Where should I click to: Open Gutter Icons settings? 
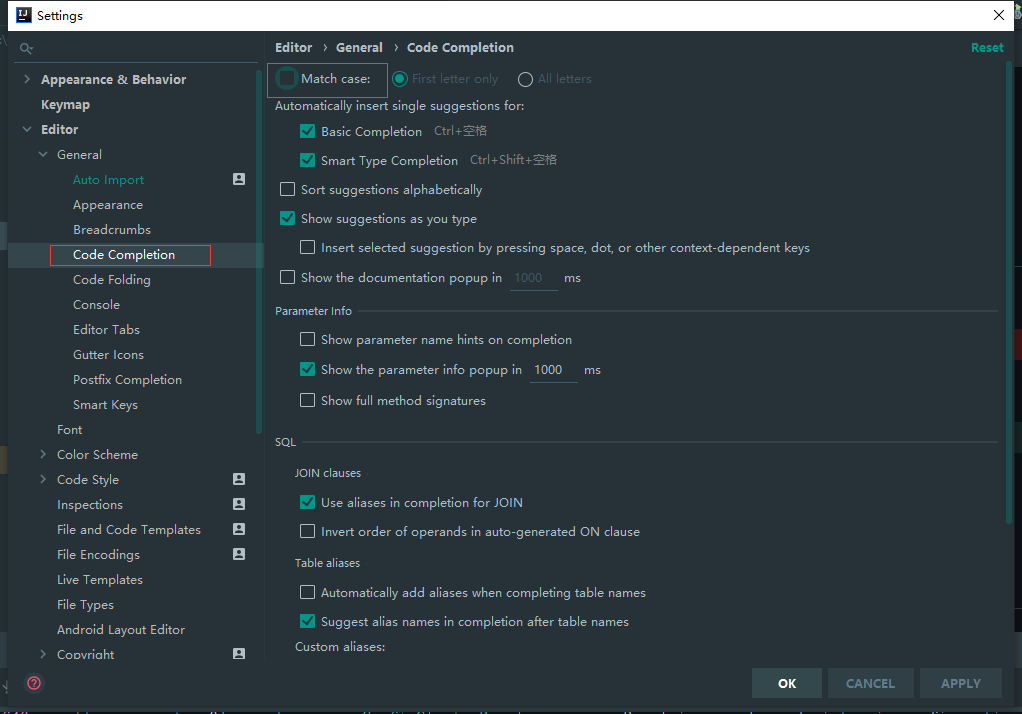[x=108, y=354]
